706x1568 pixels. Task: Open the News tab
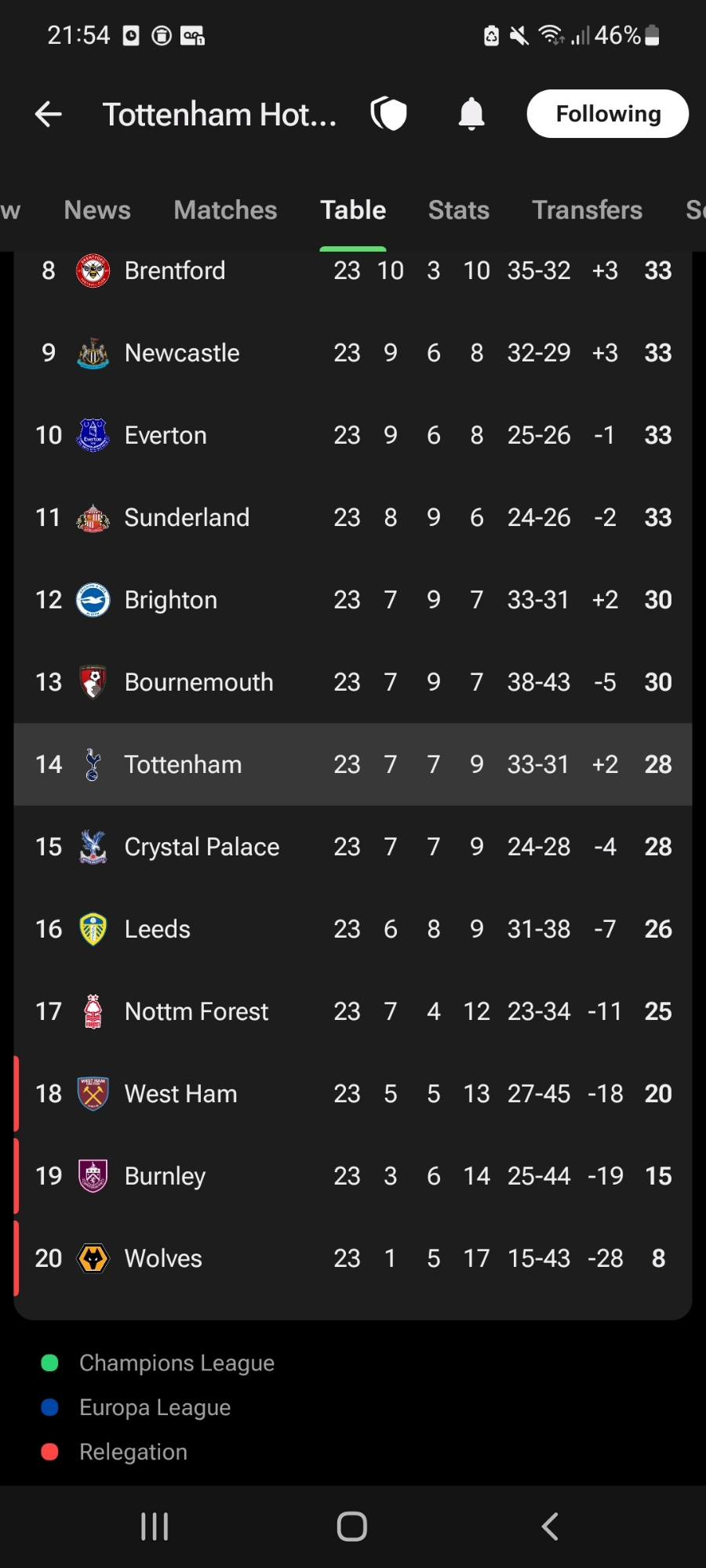pos(97,210)
